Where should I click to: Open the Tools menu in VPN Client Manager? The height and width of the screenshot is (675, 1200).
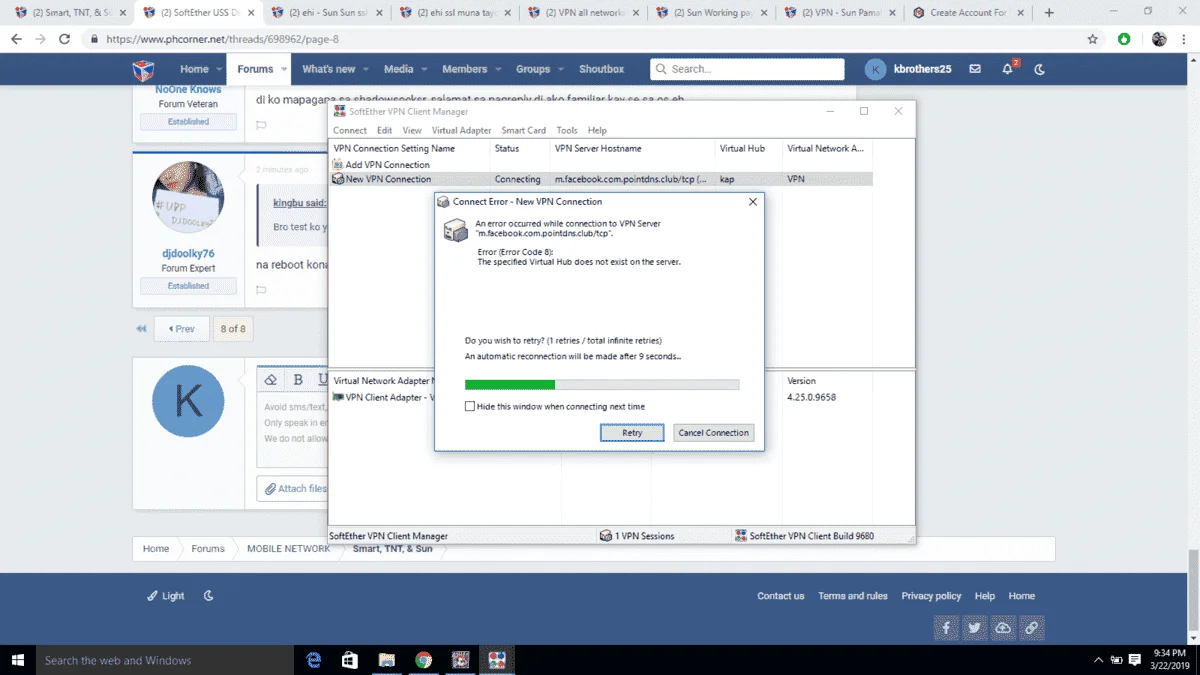pos(567,130)
